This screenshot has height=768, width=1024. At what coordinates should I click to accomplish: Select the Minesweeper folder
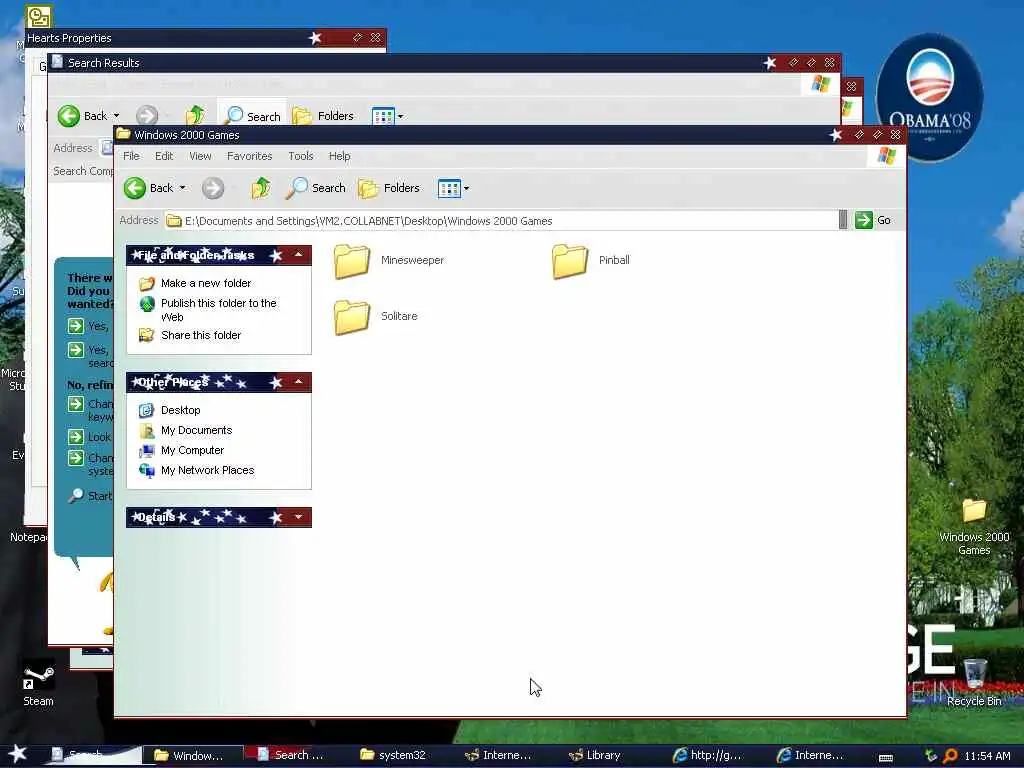coord(389,261)
